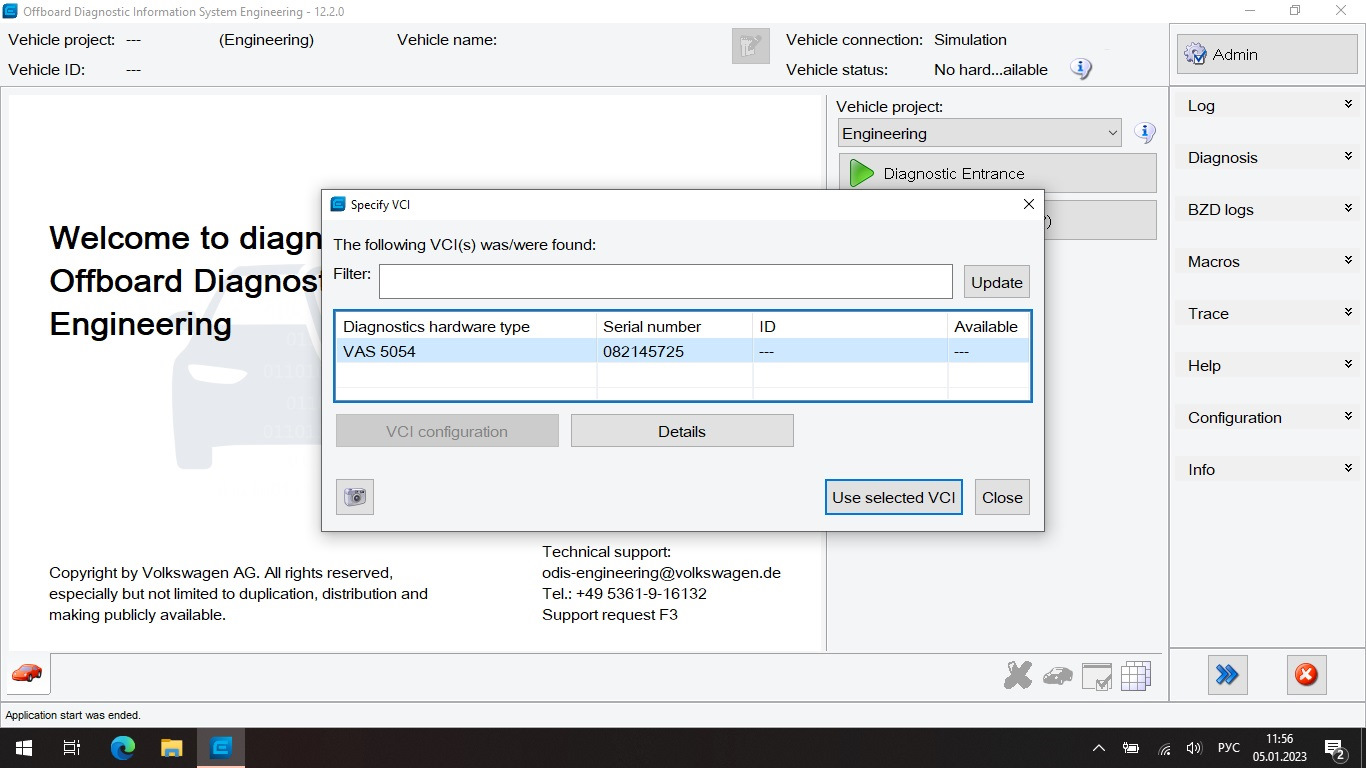Click the Close button in the dialog

(x=1002, y=497)
